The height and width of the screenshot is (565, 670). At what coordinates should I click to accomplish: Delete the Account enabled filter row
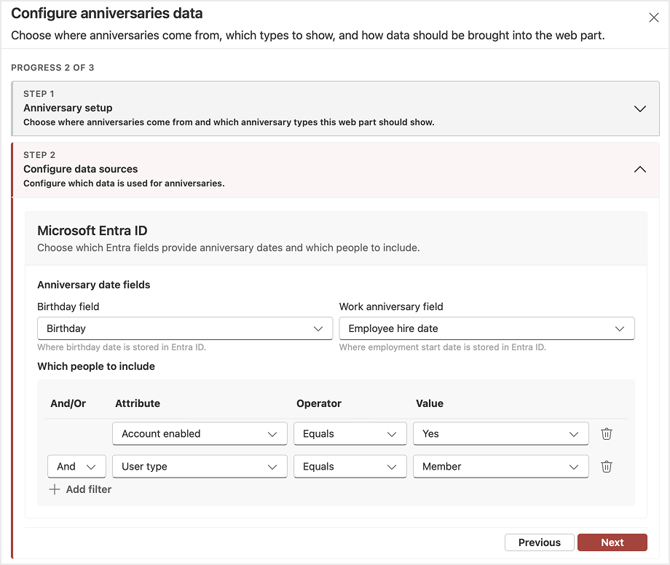(607, 434)
